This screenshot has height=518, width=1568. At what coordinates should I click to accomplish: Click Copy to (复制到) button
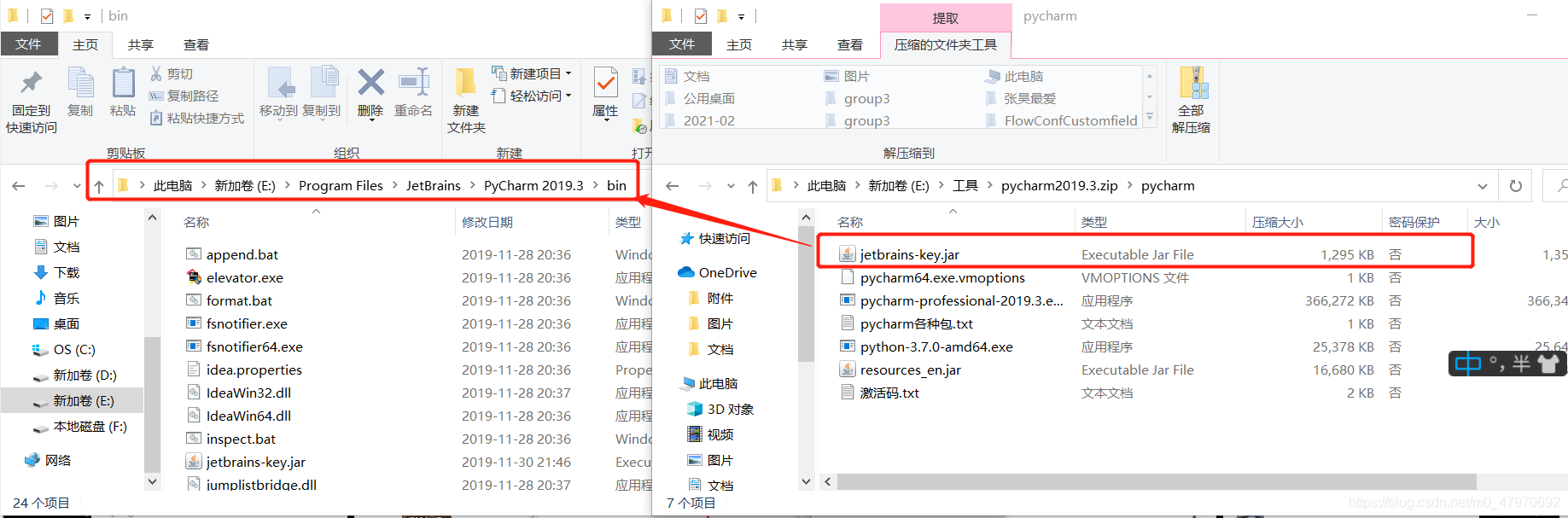[322, 93]
